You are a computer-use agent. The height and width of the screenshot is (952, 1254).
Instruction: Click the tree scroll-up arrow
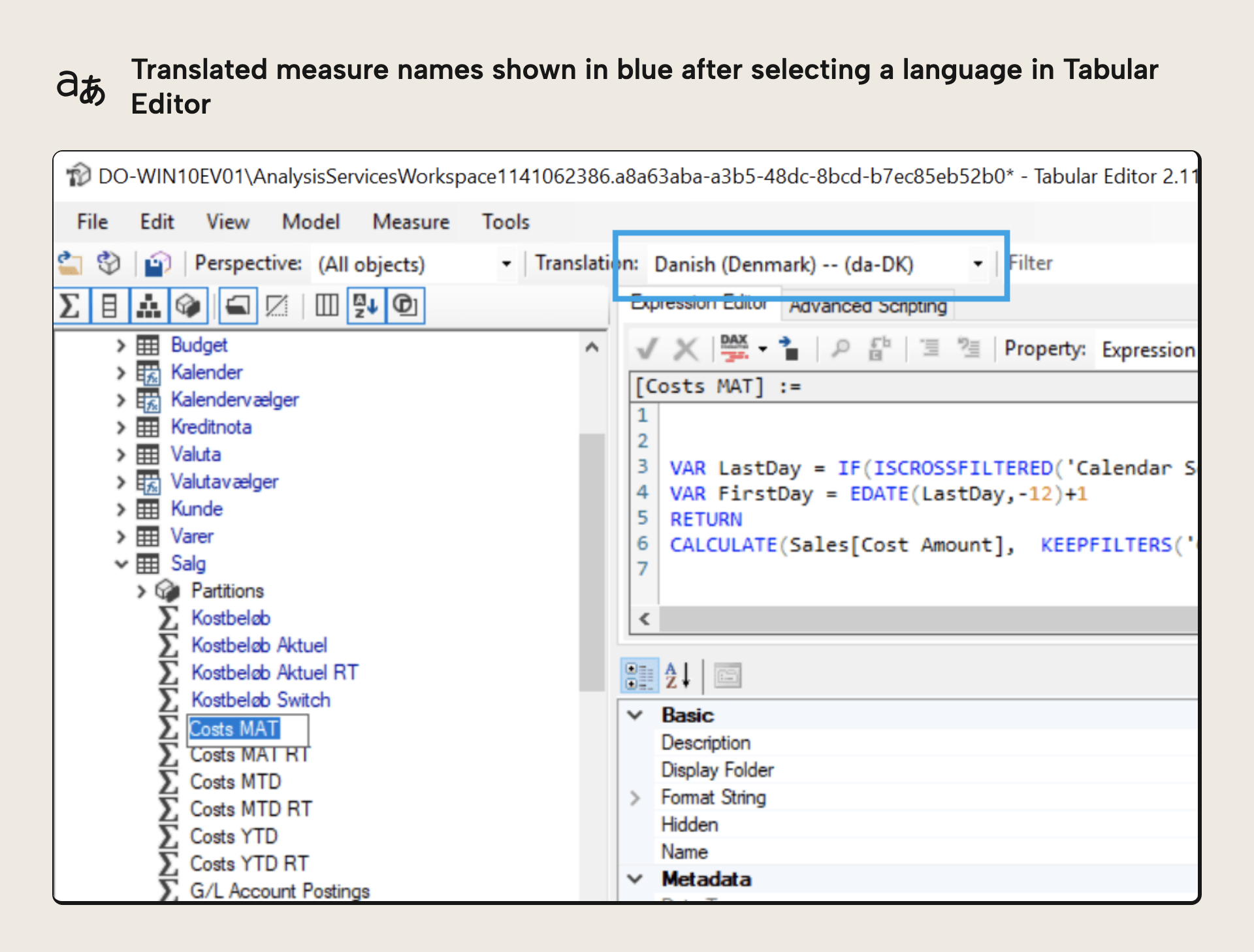(592, 347)
